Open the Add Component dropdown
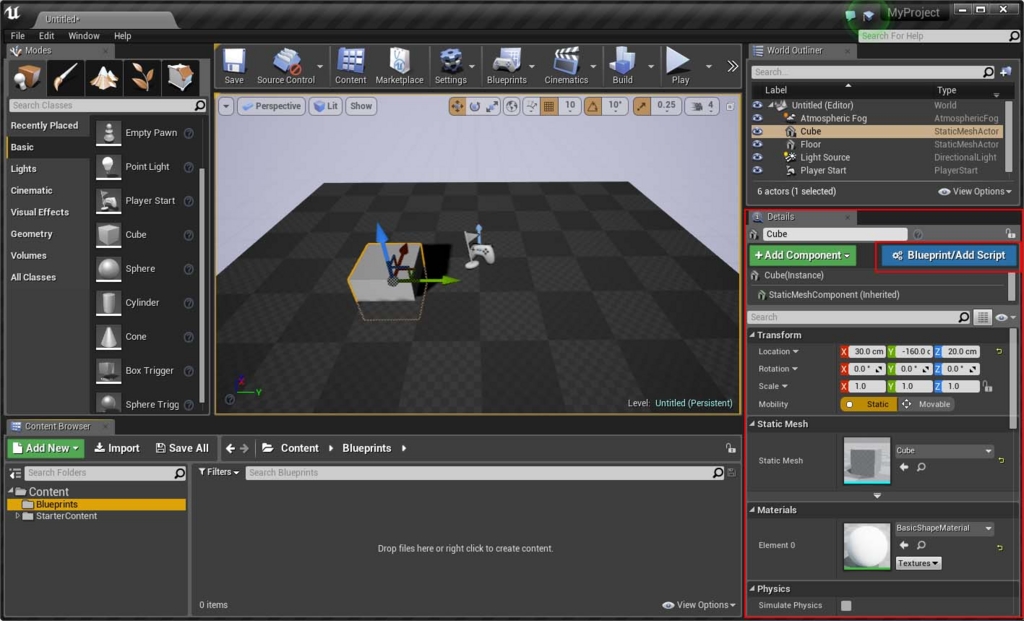The width and height of the screenshot is (1024, 621). click(x=803, y=255)
